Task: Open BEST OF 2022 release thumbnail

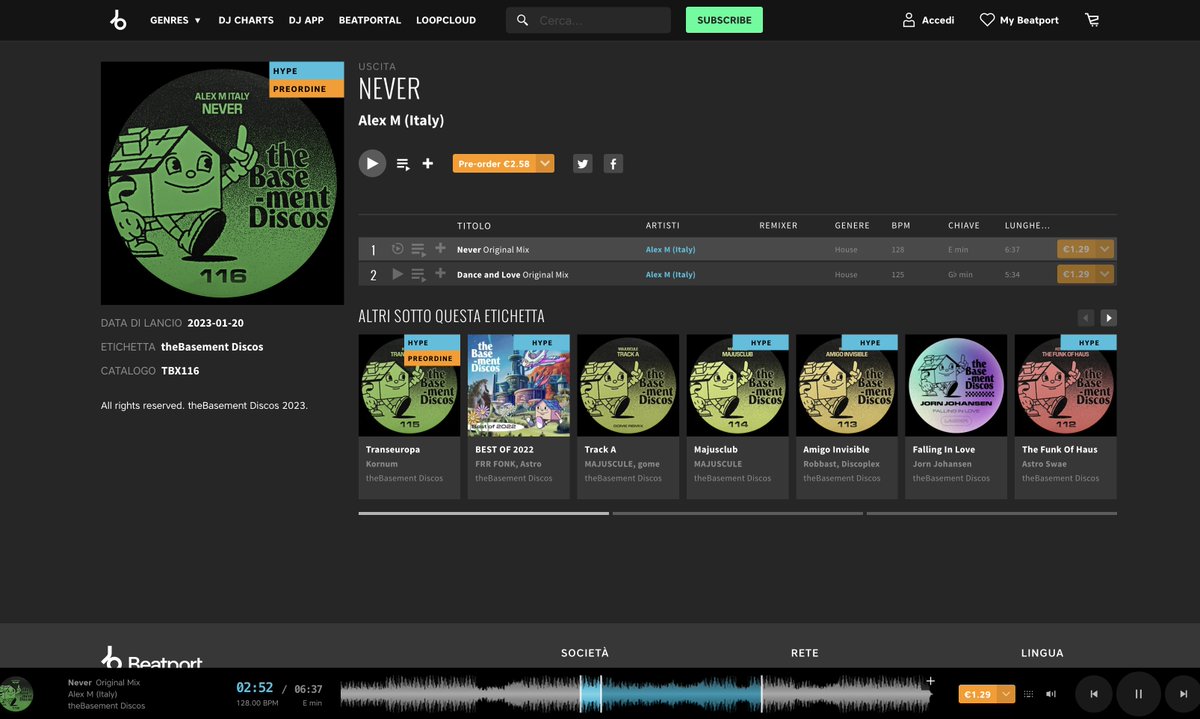Action: pyautogui.click(x=519, y=386)
